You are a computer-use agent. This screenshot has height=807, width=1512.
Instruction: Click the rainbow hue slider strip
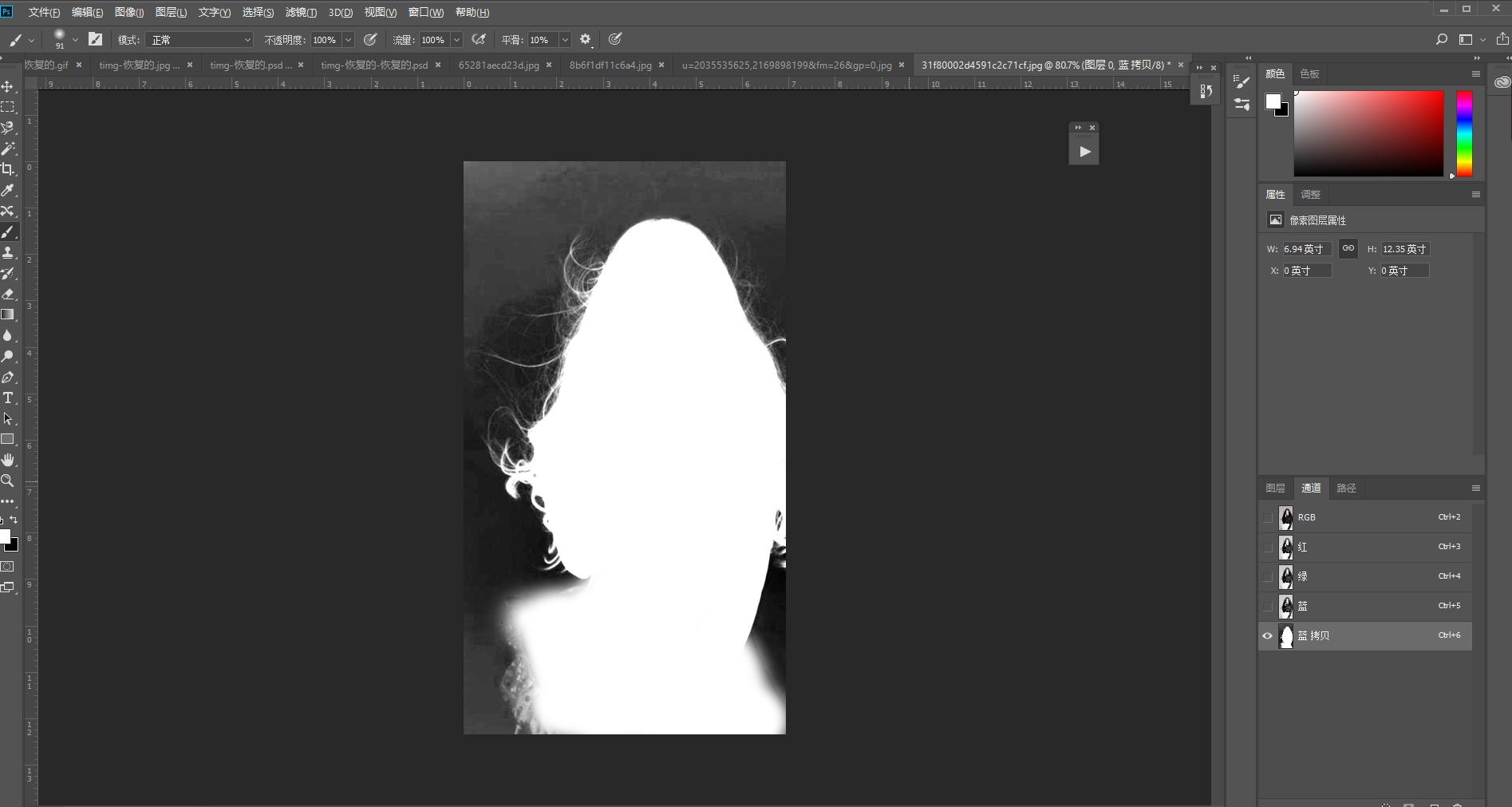(x=1464, y=133)
